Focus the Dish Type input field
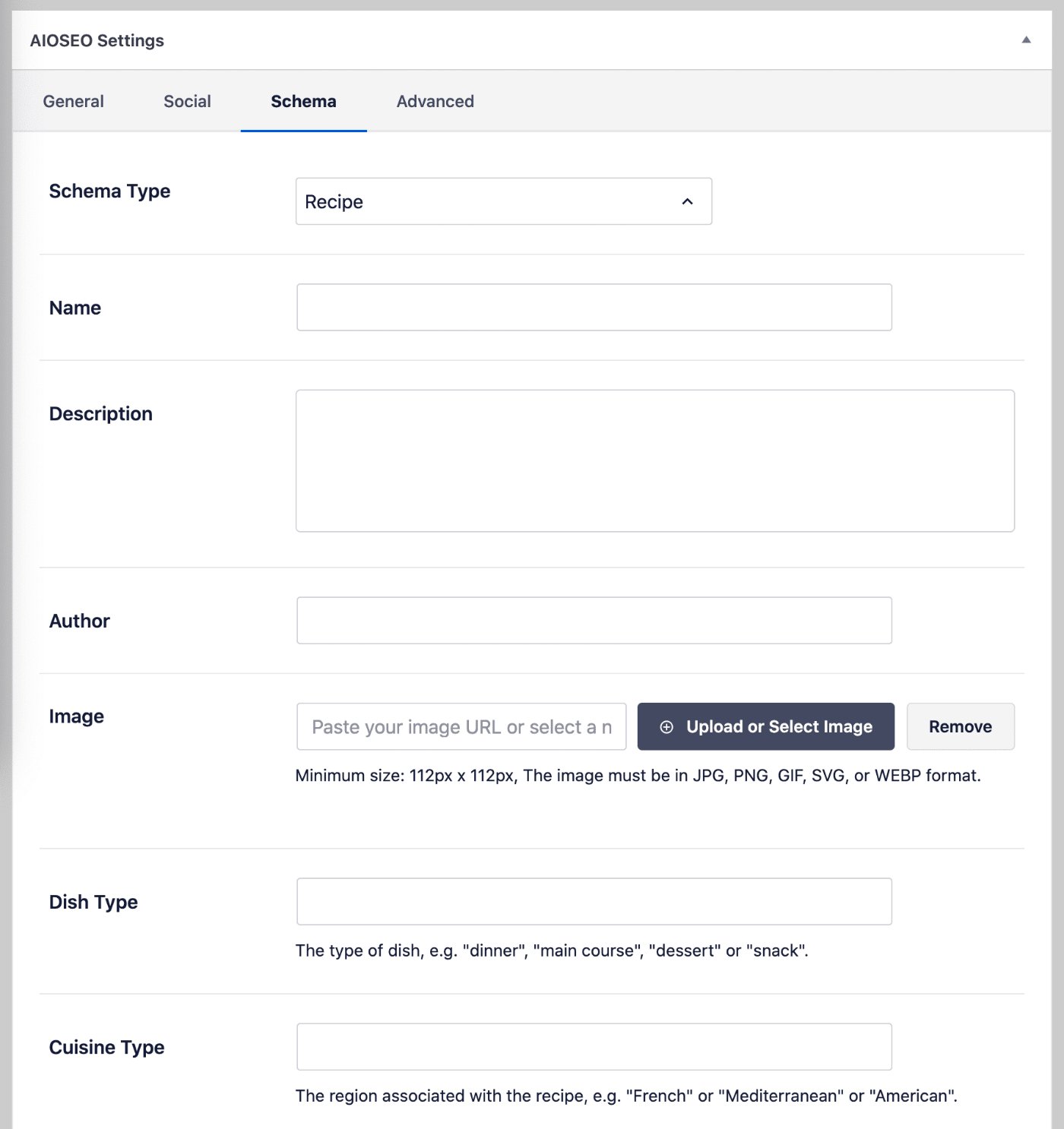The image size is (1064, 1129). [x=594, y=901]
